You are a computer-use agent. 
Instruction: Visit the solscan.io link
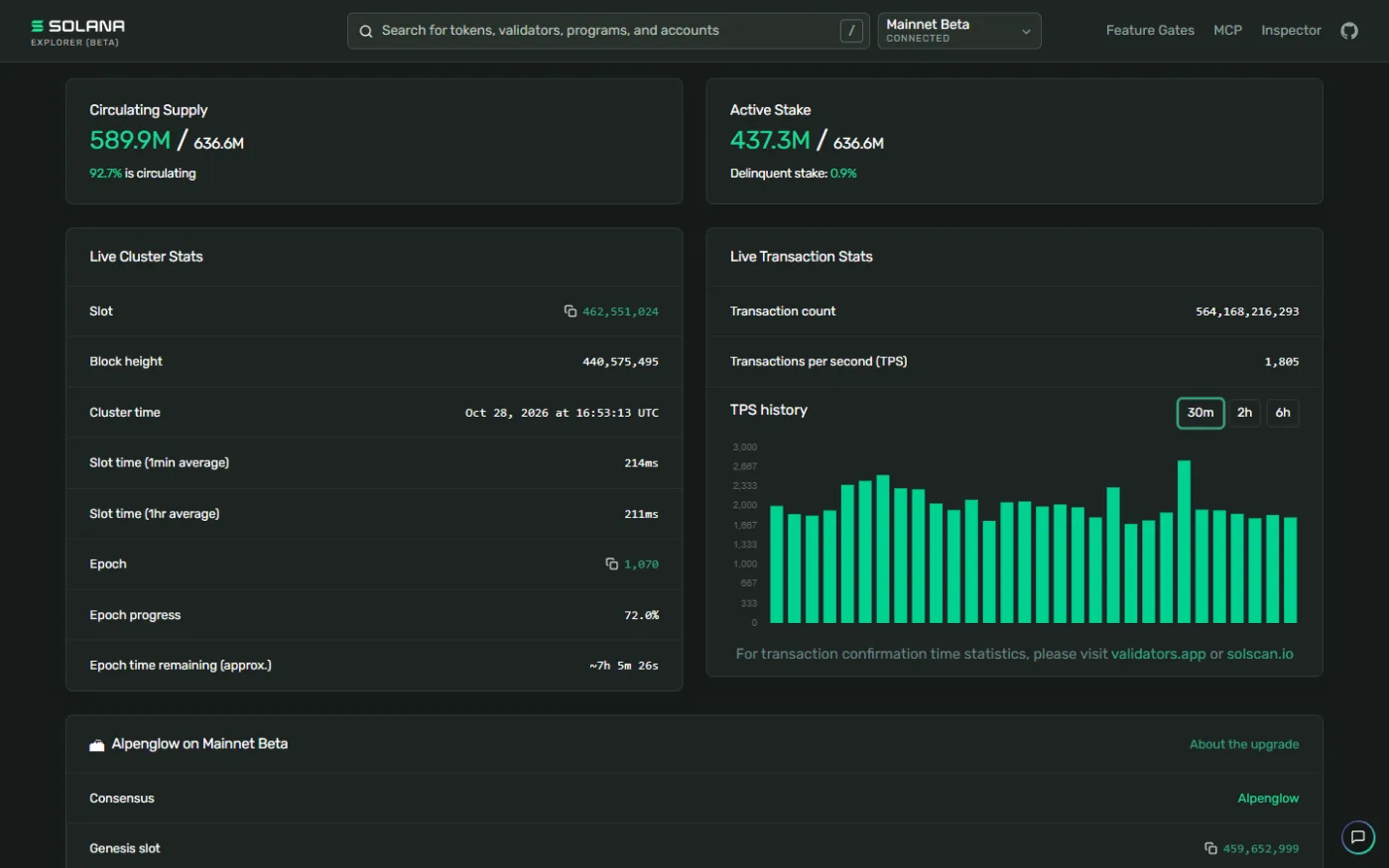1260,654
